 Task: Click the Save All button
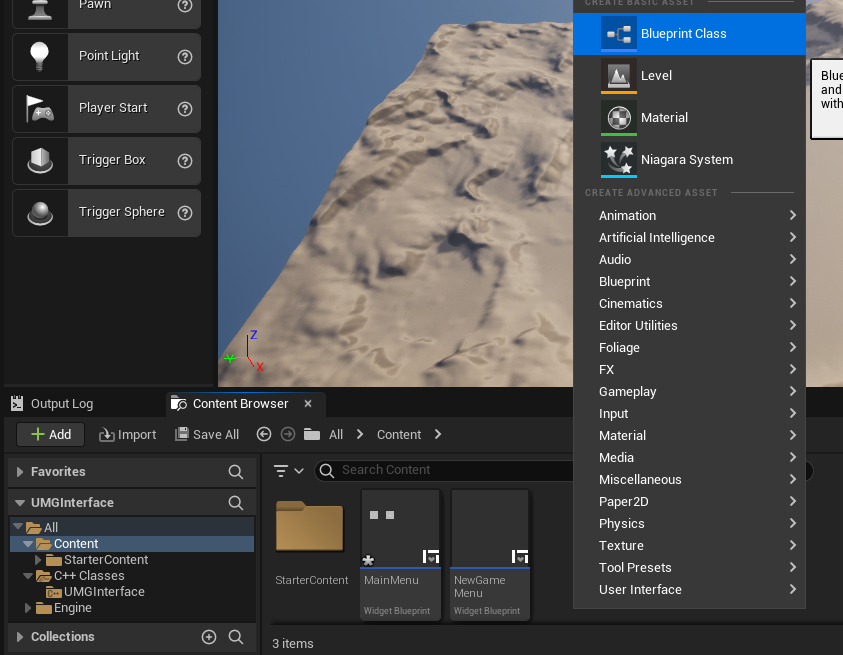coord(207,435)
